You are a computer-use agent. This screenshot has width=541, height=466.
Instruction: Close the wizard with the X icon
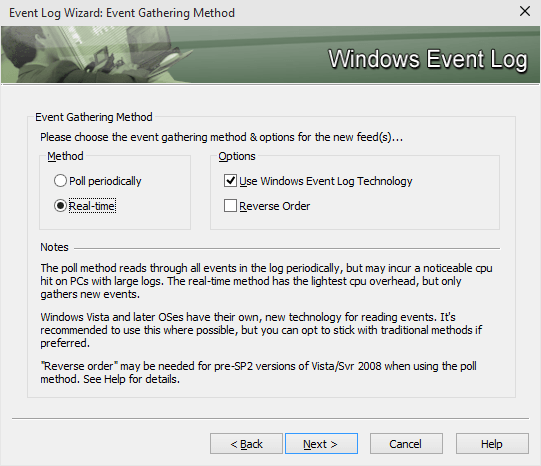coord(525,11)
